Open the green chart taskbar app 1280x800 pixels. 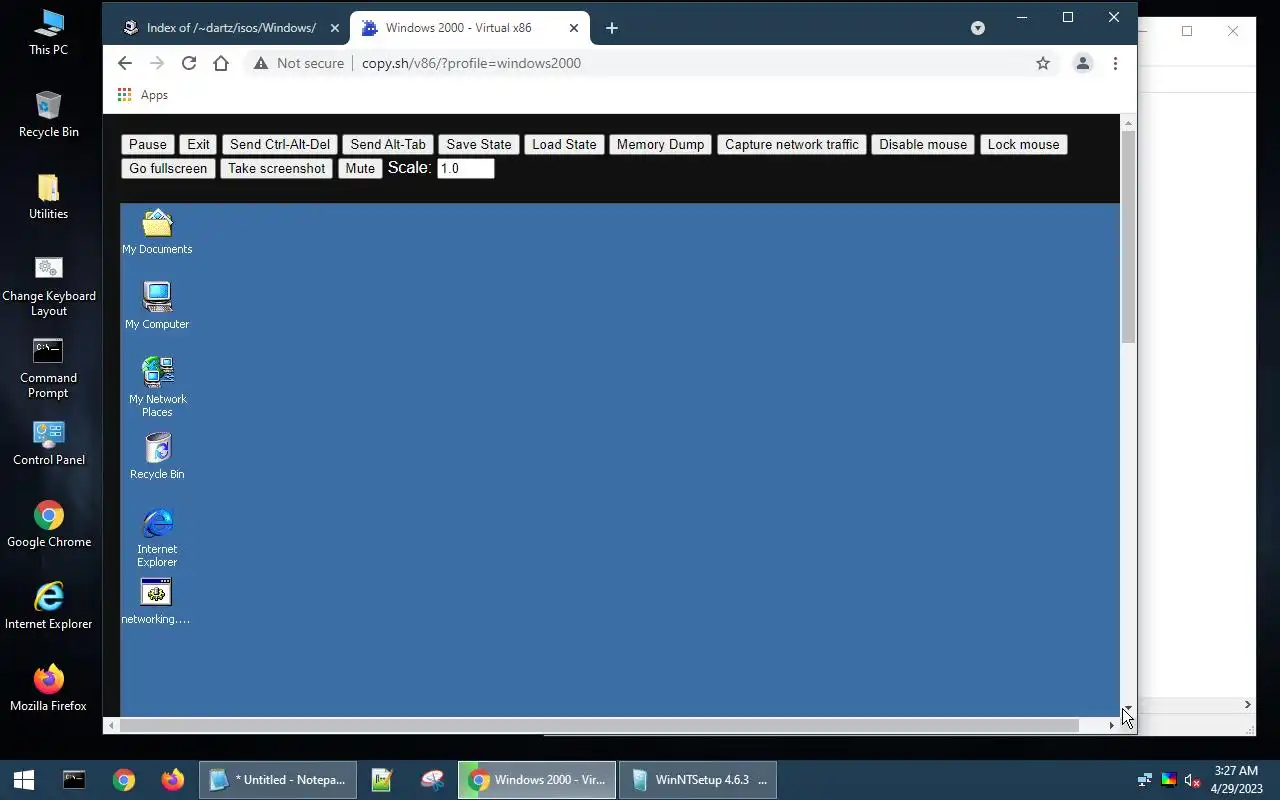(x=382, y=780)
